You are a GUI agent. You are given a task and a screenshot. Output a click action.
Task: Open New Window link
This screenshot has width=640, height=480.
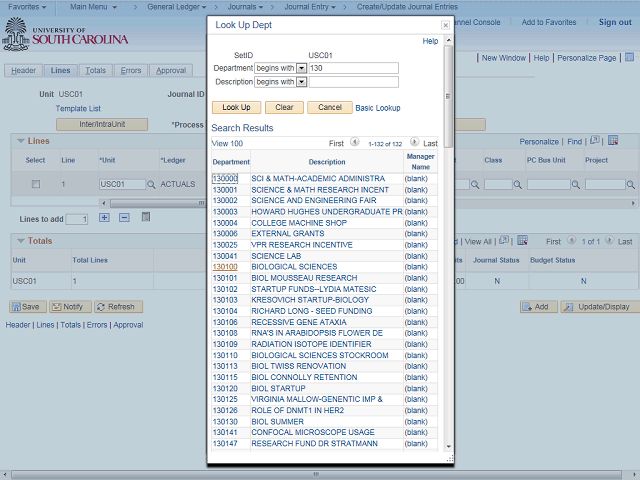[x=504, y=58]
